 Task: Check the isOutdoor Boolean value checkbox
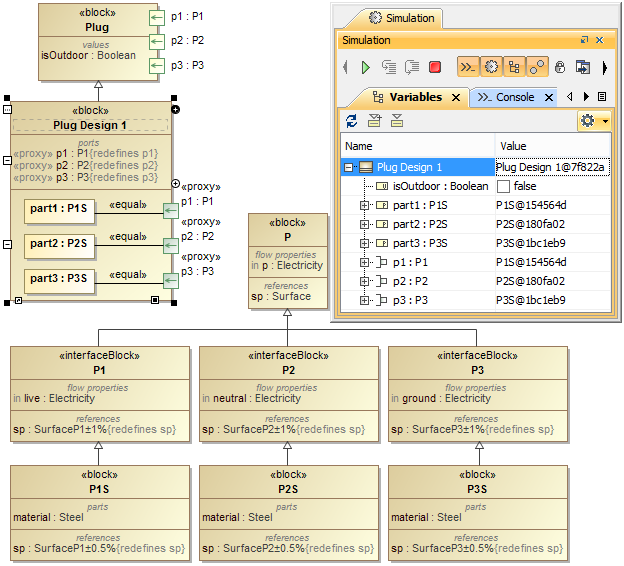[503, 186]
